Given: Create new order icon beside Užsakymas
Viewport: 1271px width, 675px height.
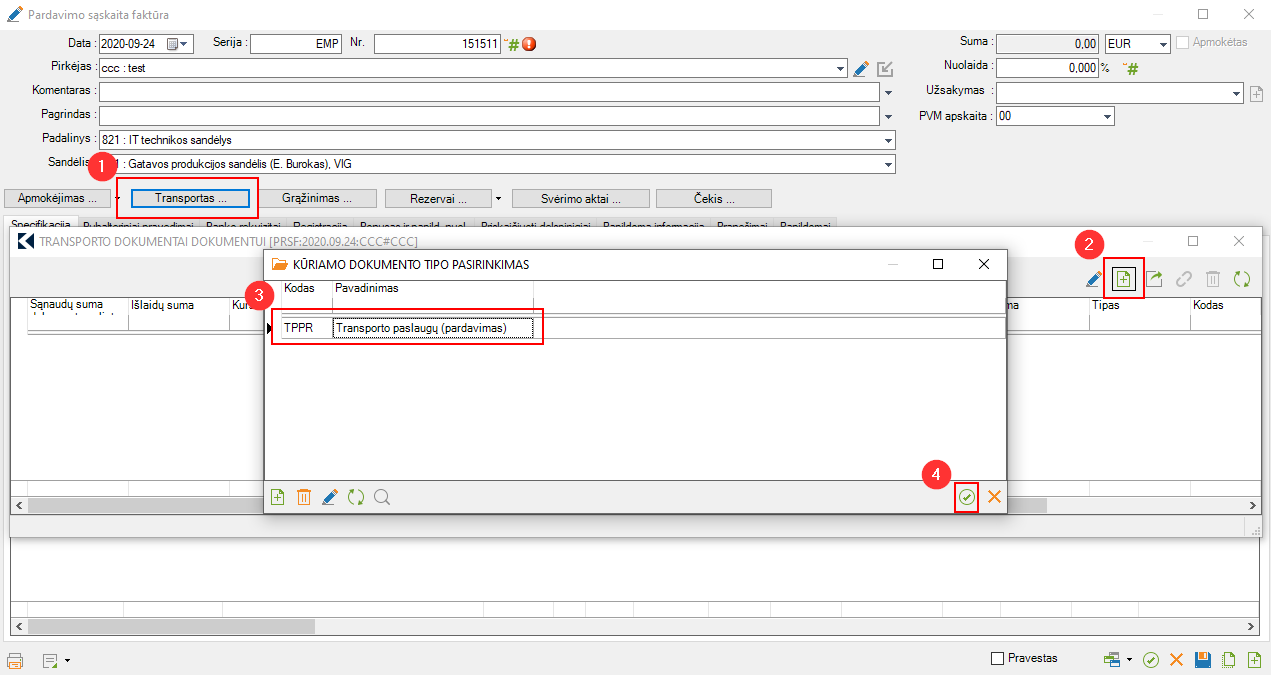Looking at the screenshot, I should 1258,94.
